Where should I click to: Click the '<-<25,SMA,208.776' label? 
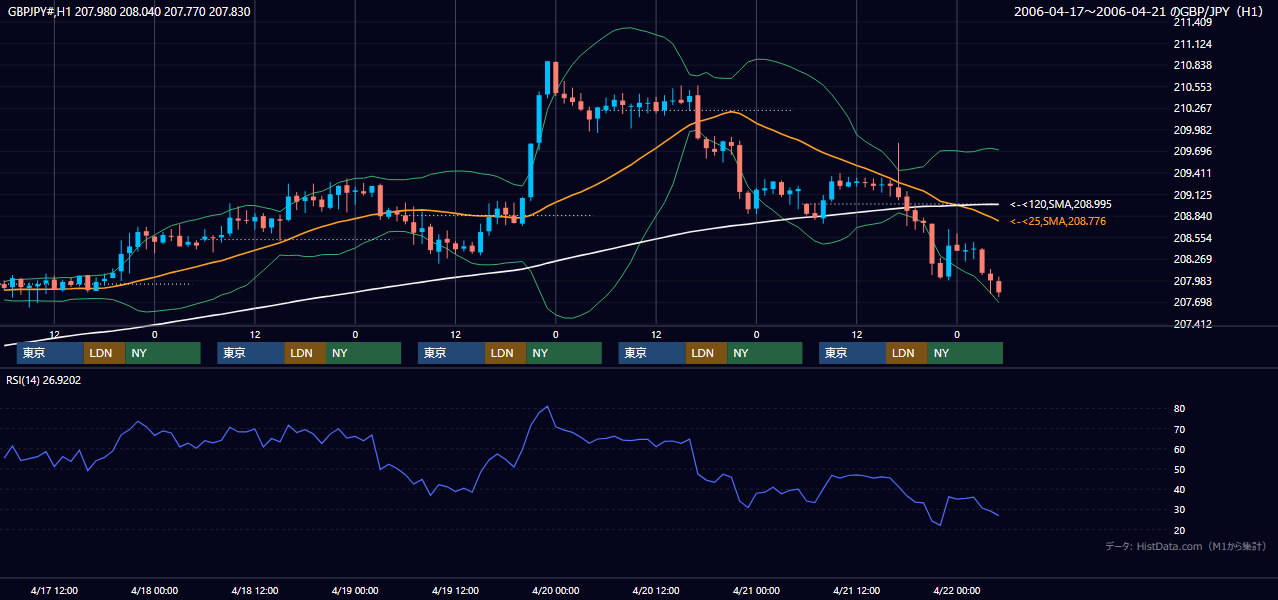tap(1058, 221)
